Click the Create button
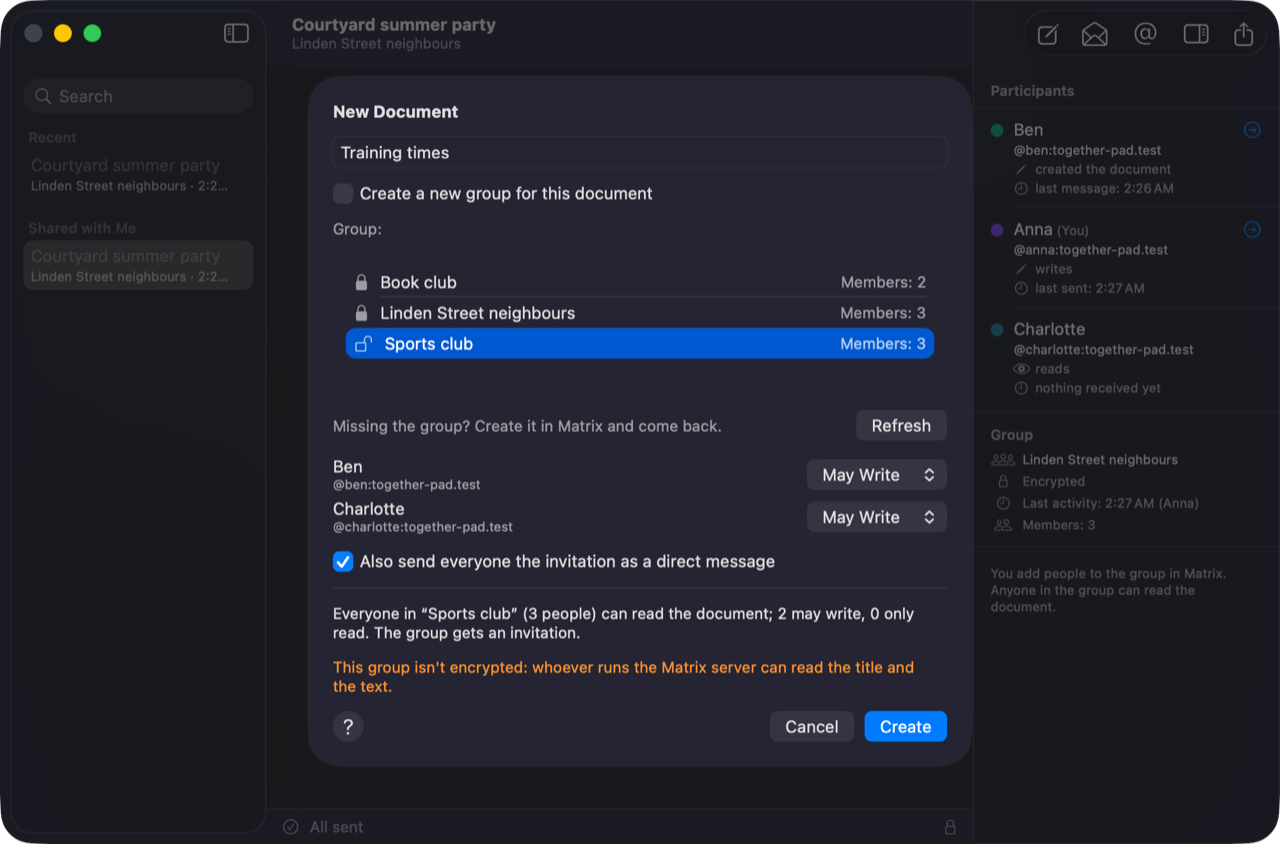 pyautogui.click(x=906, y=727)
